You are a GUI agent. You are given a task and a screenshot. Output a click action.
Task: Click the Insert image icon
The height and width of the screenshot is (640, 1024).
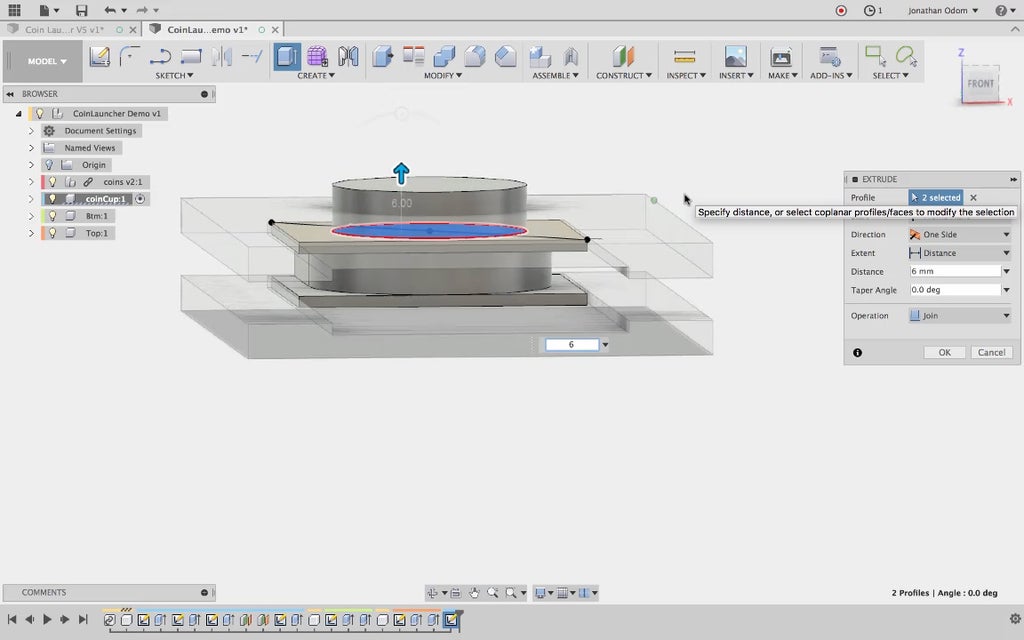tap(735, 57)
